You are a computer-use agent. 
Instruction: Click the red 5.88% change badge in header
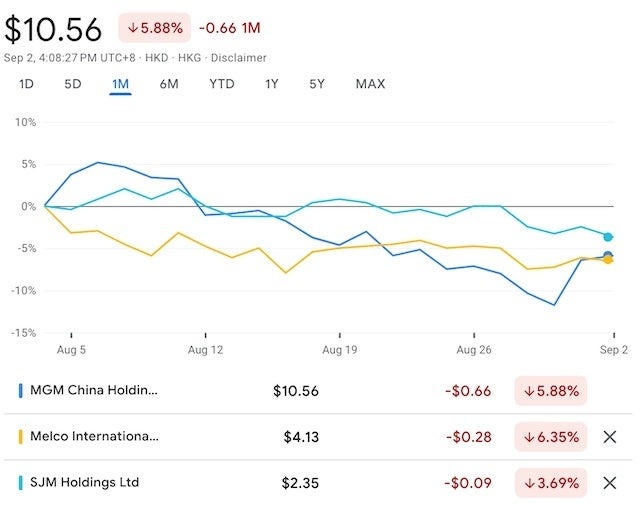pos(155,27)
